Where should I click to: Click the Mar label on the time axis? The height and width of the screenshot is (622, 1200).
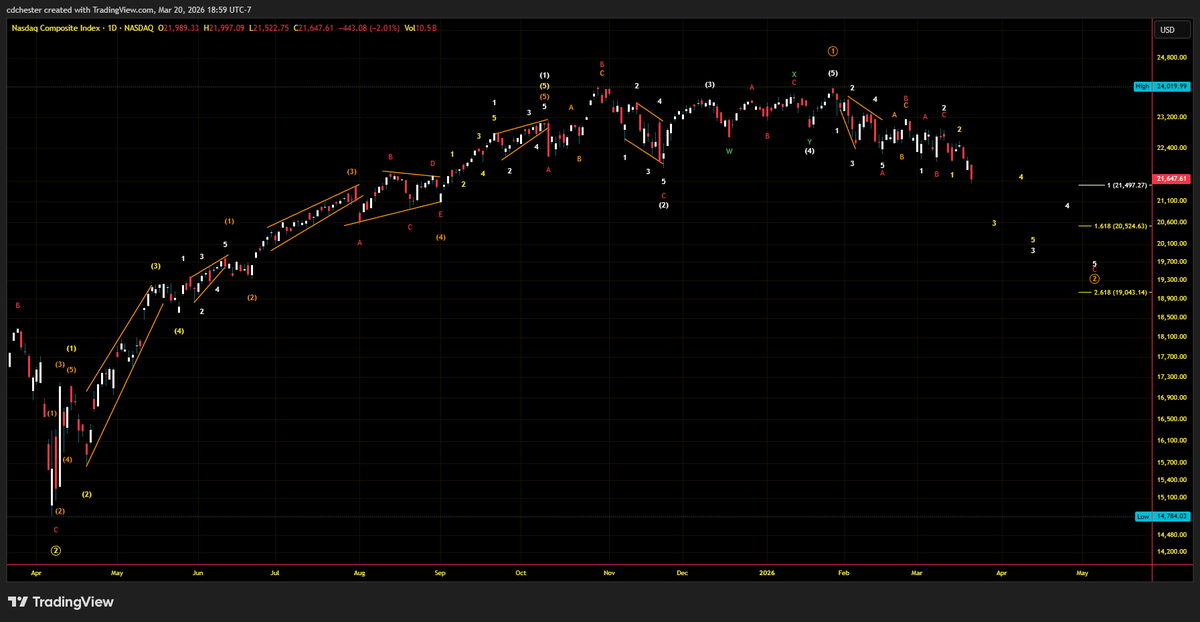pos(916,574)
